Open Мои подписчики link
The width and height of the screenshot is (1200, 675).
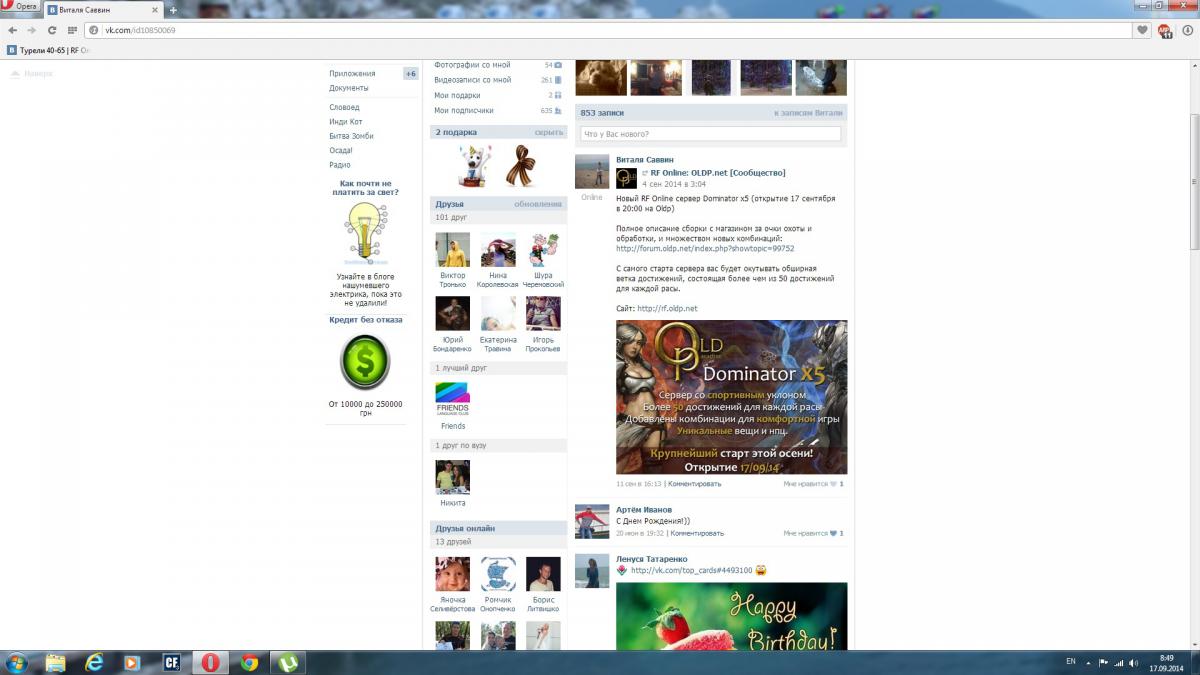point(464,110)
